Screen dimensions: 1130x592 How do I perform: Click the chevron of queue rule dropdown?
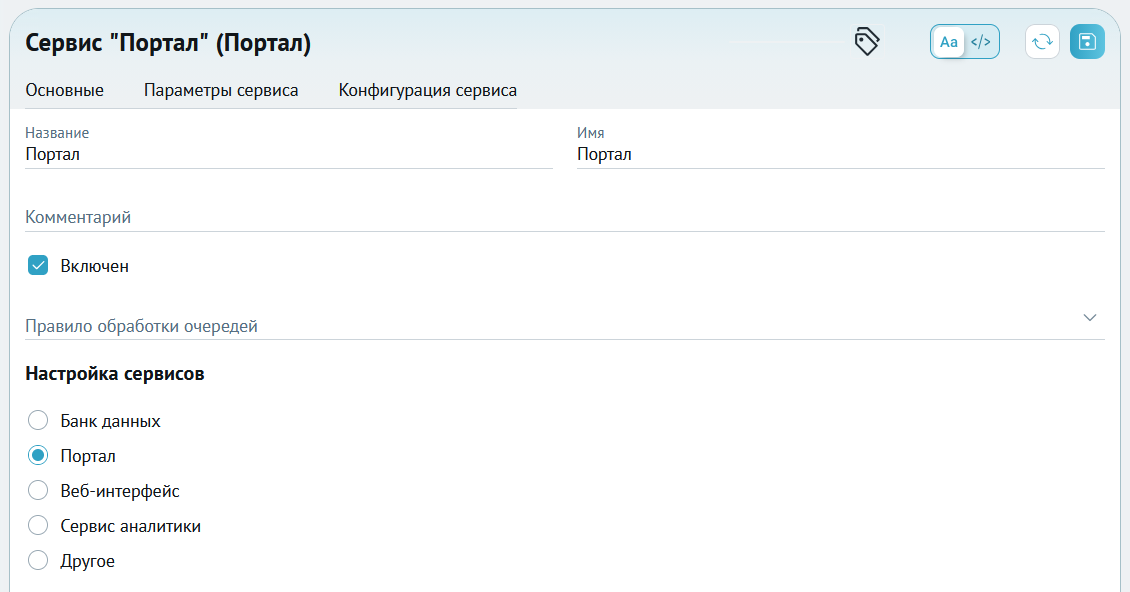1090,317
